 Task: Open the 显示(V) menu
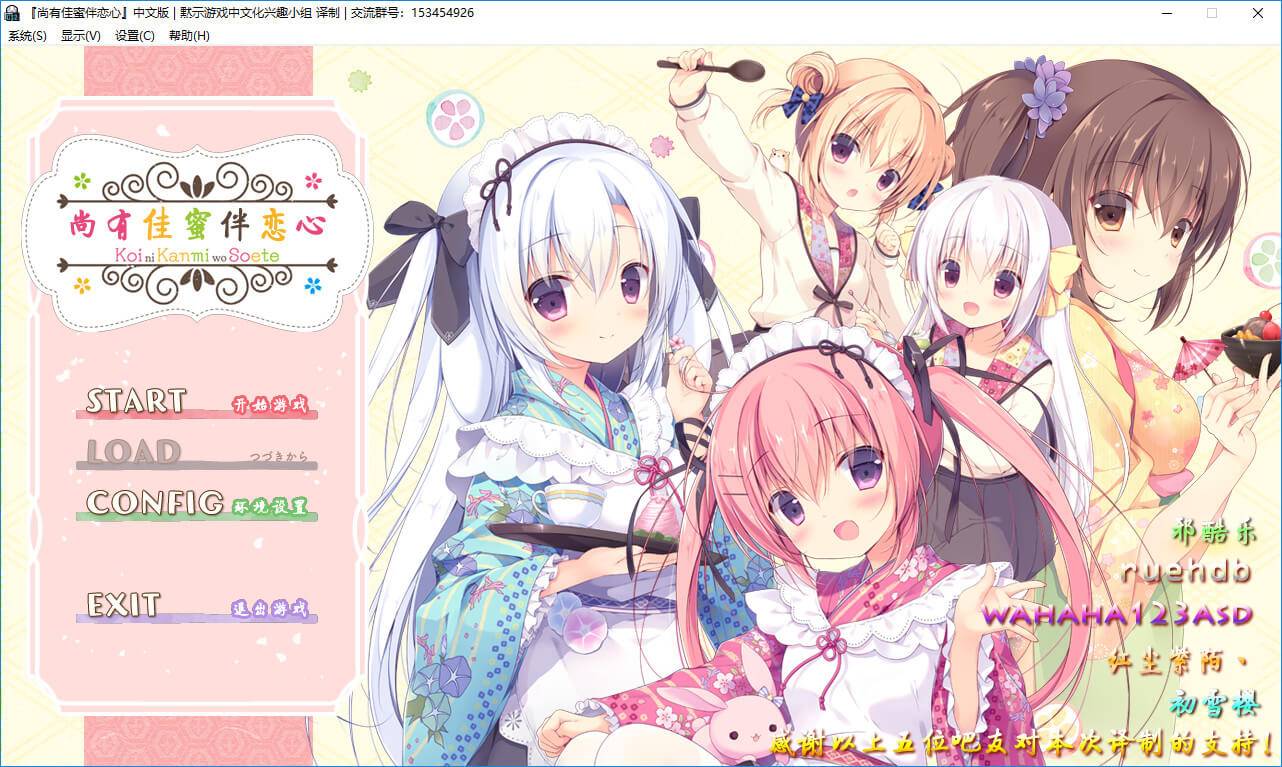click(80, 36)
